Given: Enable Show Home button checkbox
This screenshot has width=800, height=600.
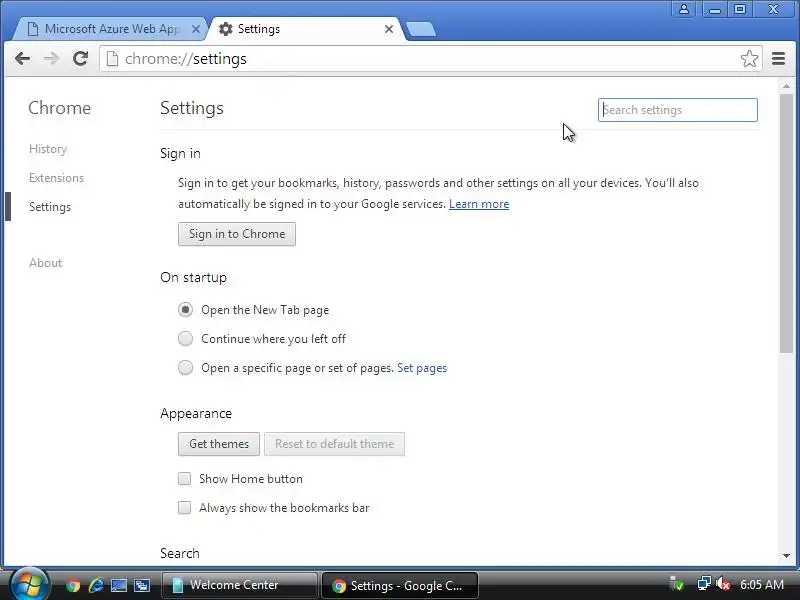Looking at the screenshot, I should pos(184,479).
